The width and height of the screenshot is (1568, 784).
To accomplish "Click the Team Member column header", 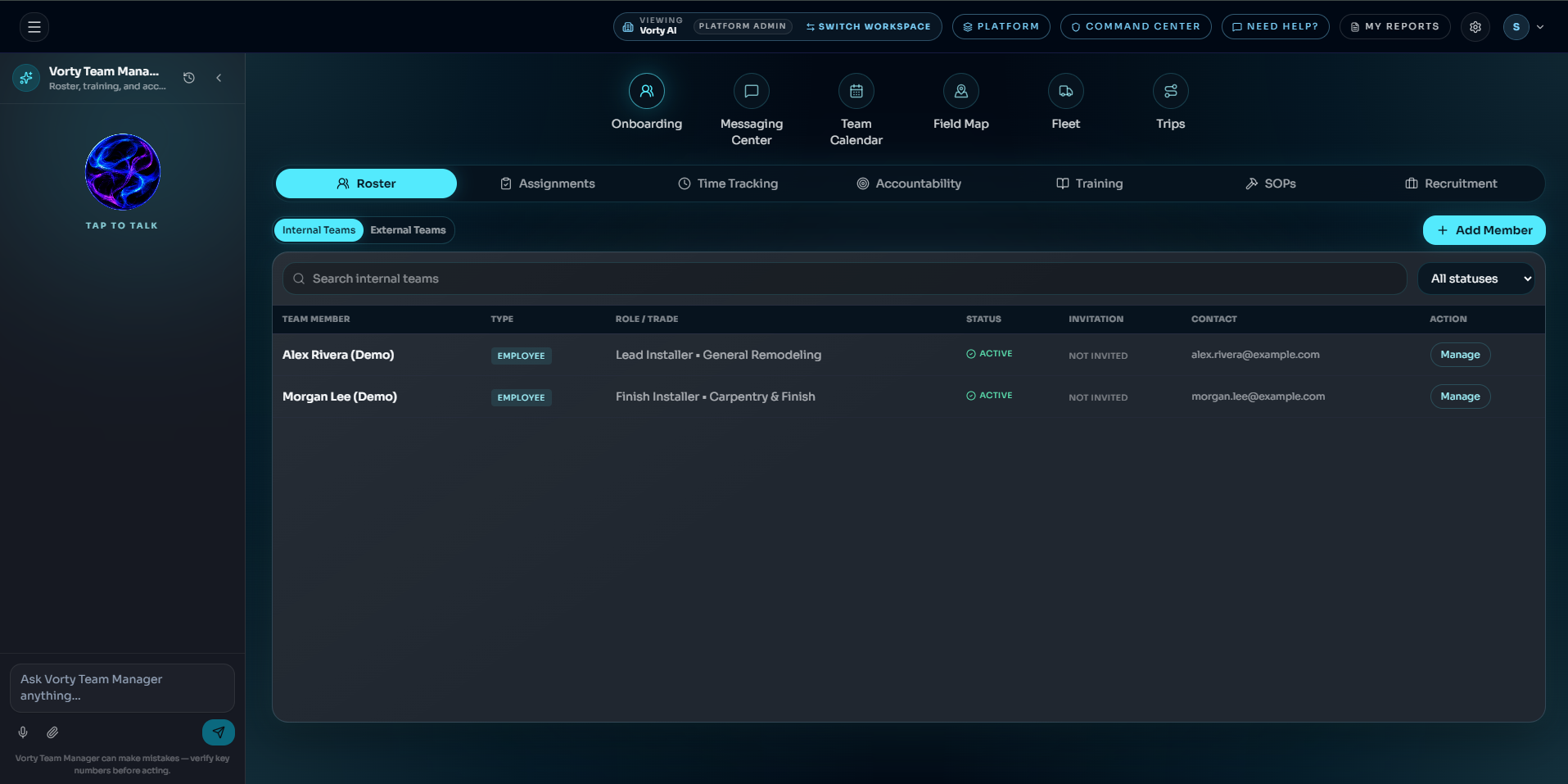I will click(316, 319).
